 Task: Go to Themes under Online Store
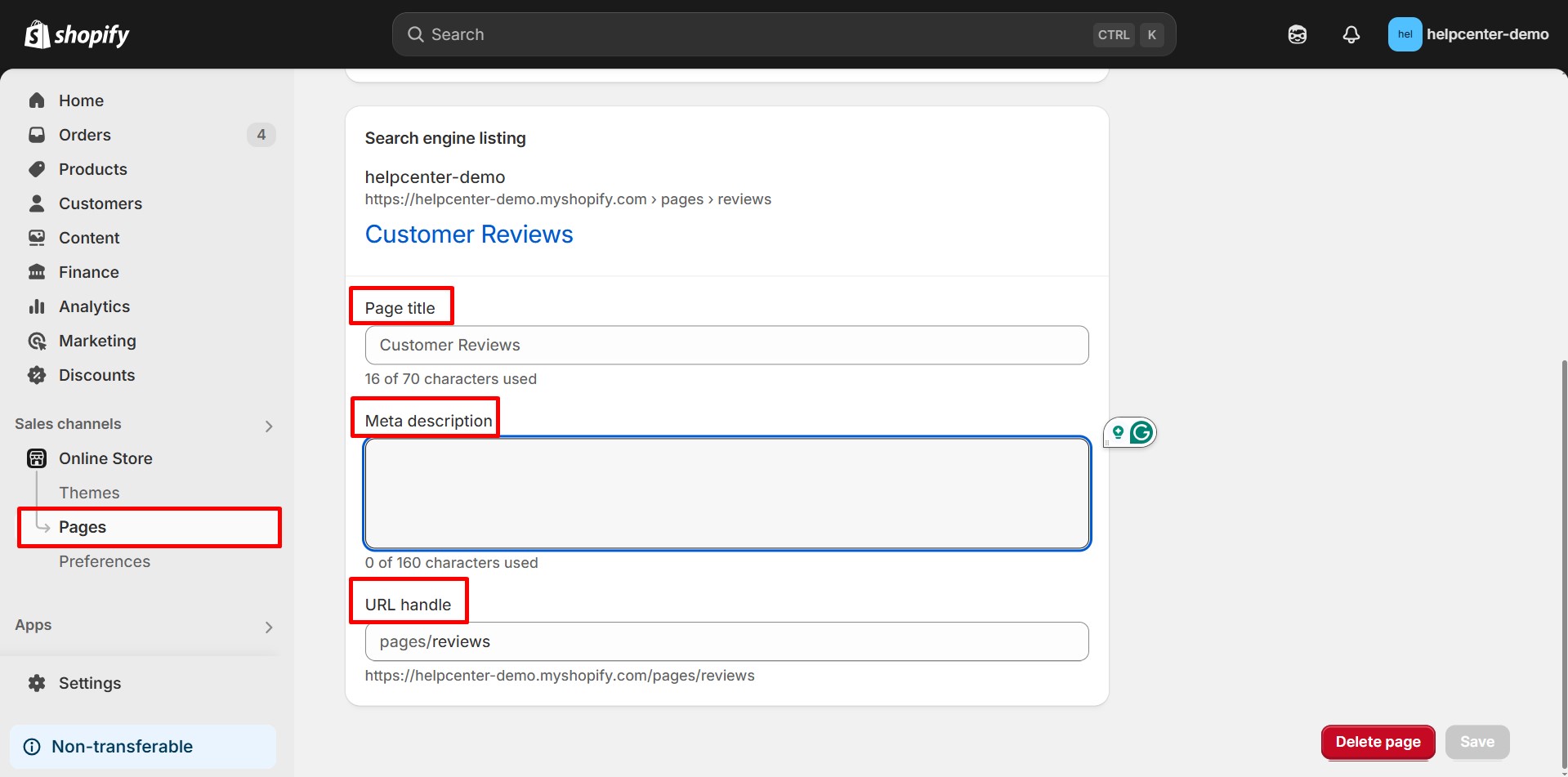(x=89, y=493)
